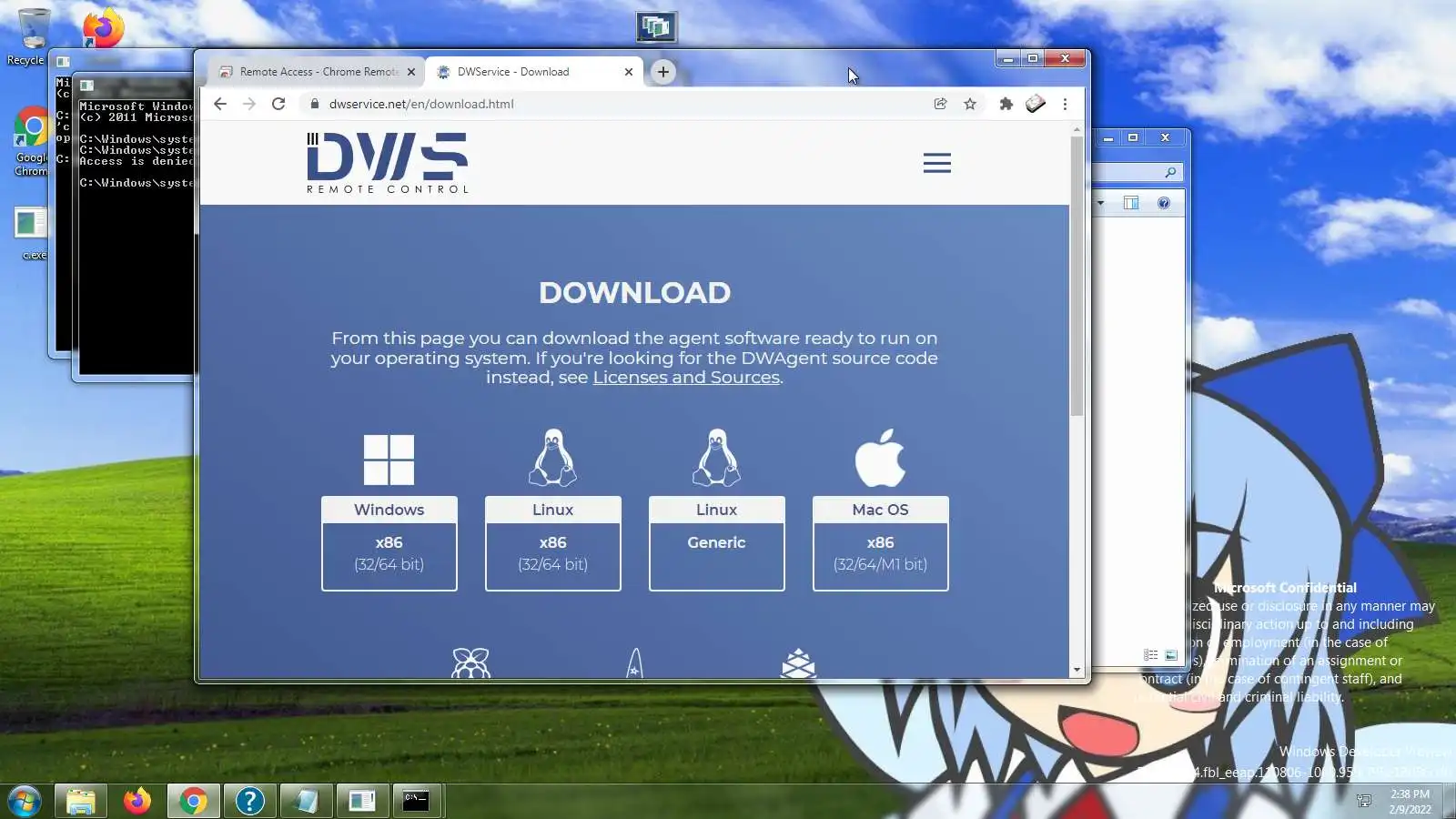This screenshot has height=819, width=1456.
Task: Click the Apple logo icon
Action: point(880,458)
